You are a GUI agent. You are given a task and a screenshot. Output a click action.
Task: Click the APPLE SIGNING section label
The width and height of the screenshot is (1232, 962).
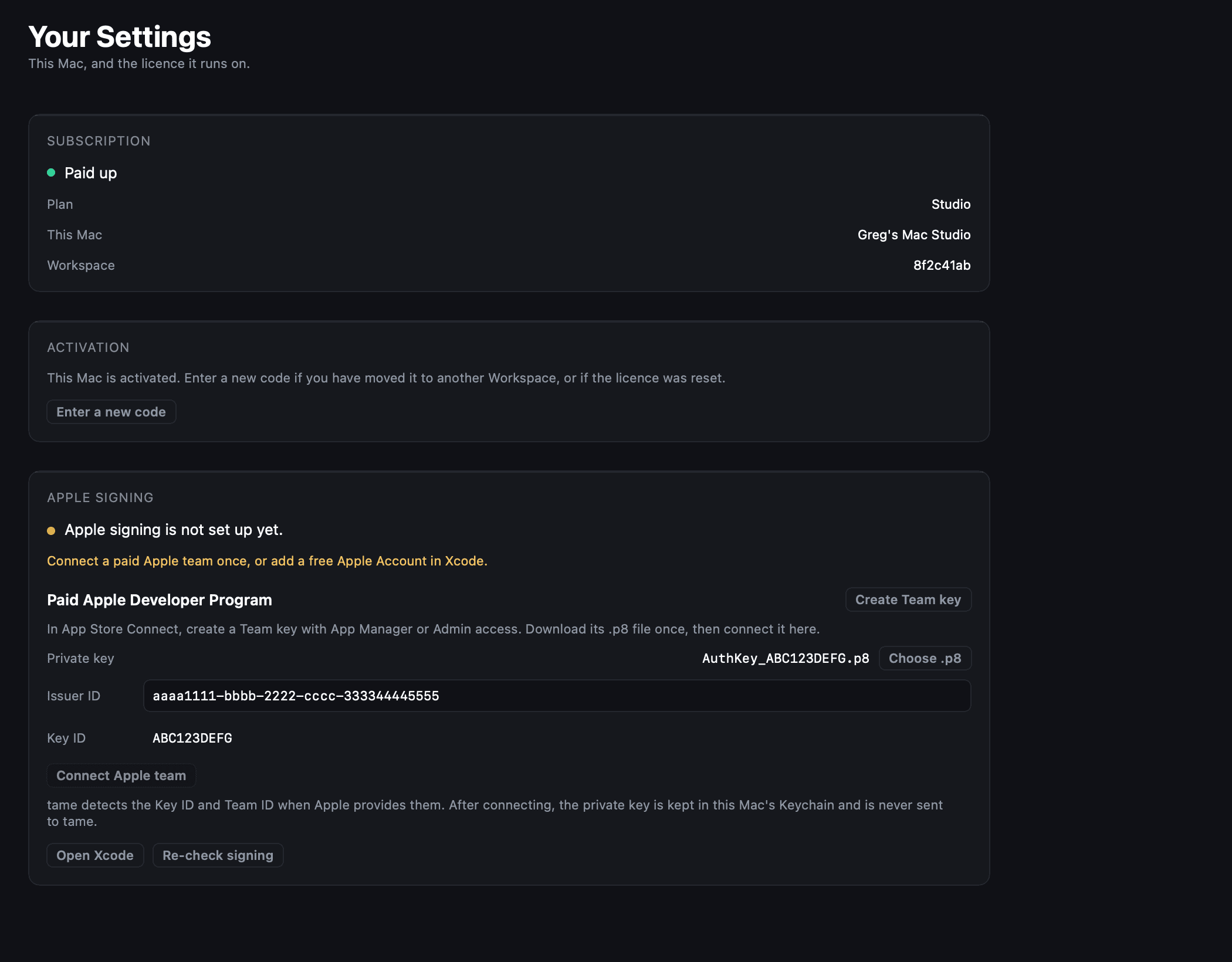100,497
